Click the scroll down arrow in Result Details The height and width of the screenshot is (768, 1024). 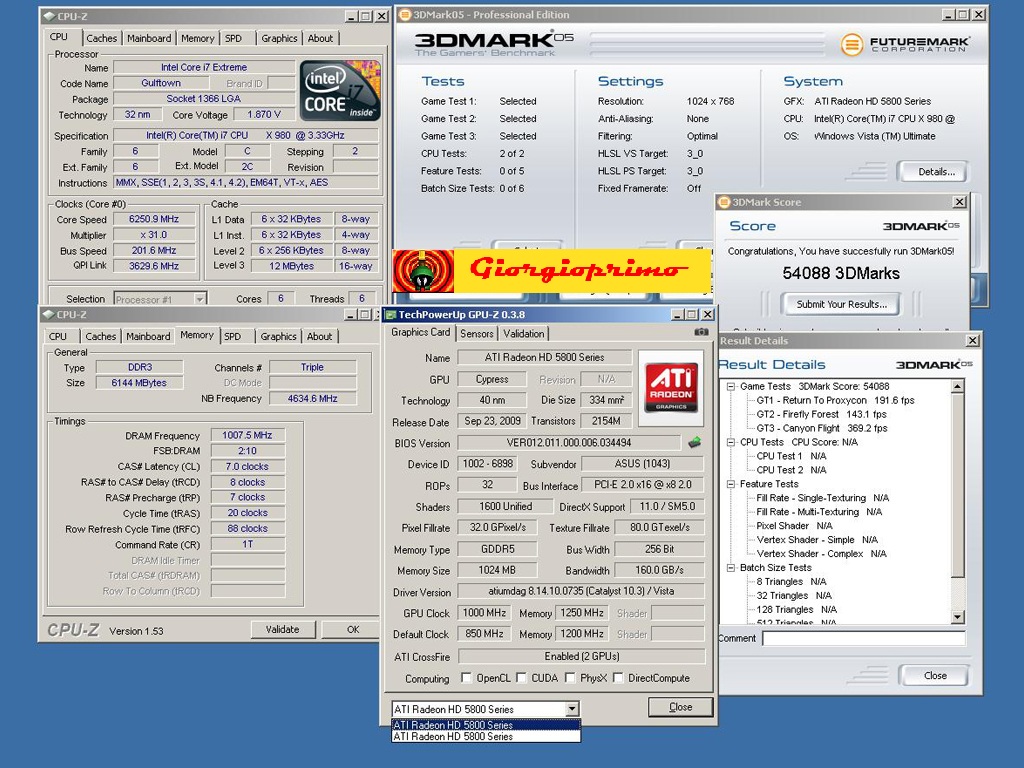[957, 617]
